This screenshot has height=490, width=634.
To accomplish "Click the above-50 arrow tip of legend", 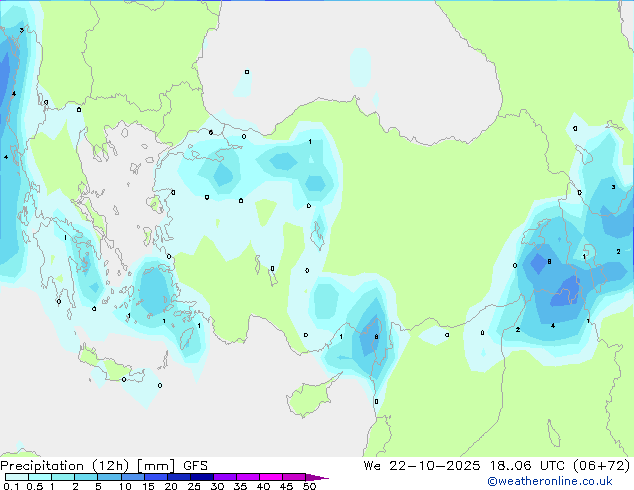I will (x=317, y=477).
